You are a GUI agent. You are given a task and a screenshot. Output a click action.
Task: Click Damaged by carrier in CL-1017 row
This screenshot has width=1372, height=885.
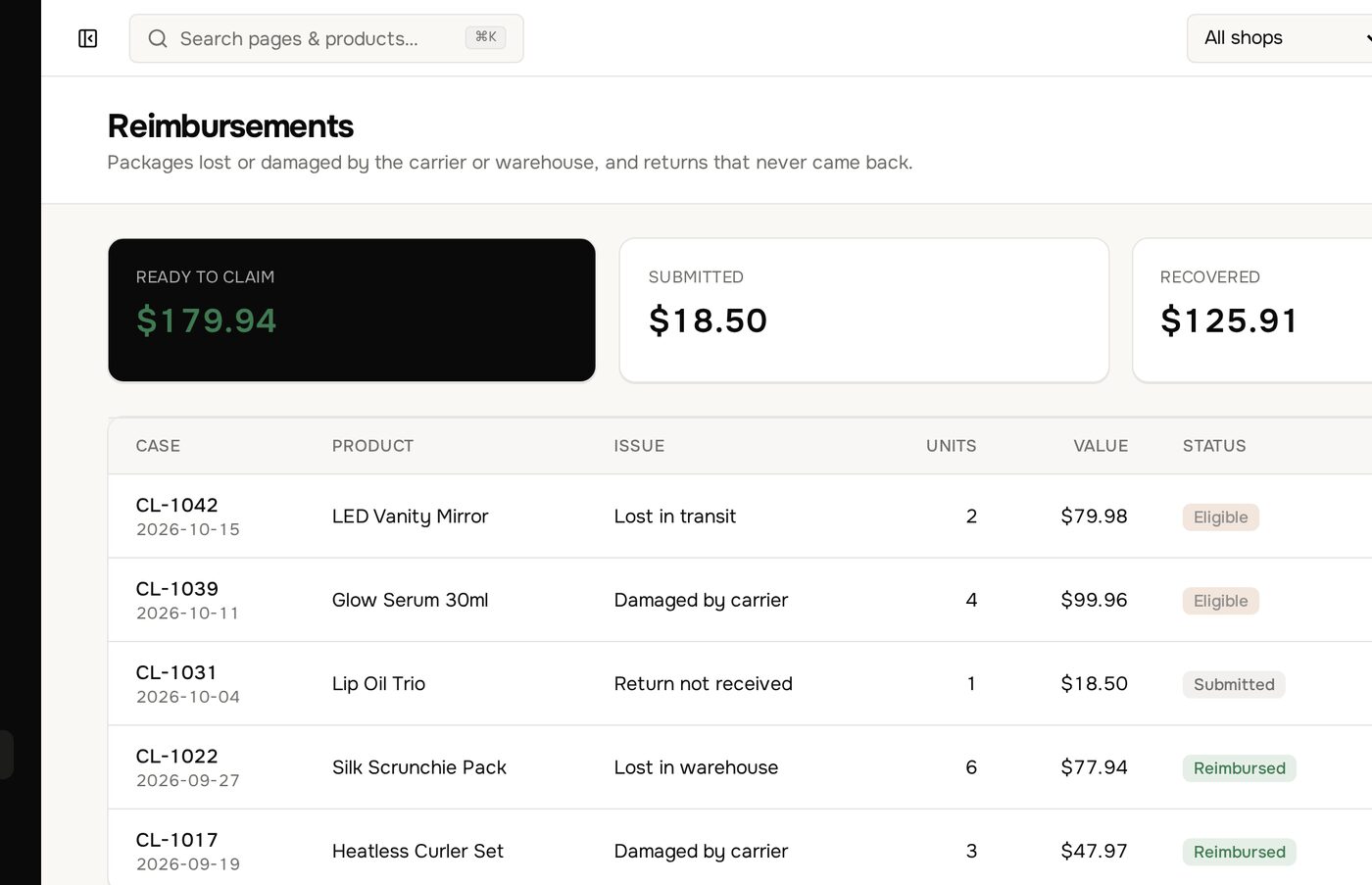pos(701,852)
